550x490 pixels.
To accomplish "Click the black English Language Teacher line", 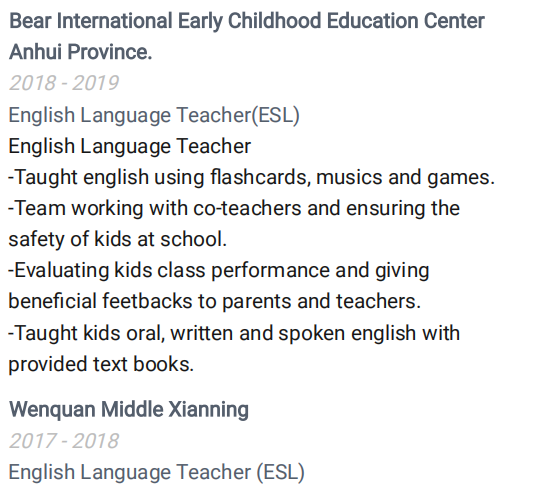I will pyautogui.click(x=129, y=146).
